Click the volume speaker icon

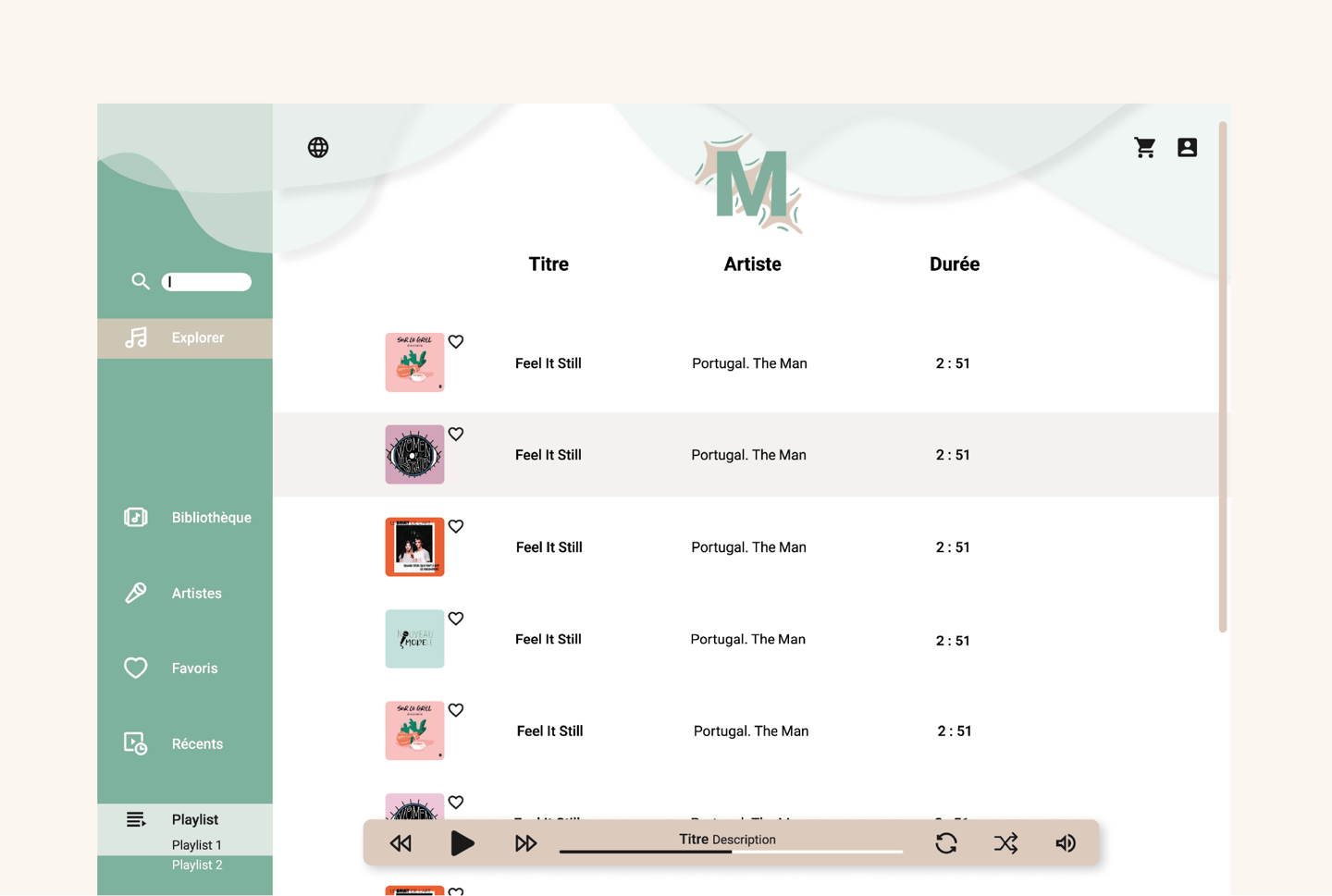click(x=1066, y=843)
